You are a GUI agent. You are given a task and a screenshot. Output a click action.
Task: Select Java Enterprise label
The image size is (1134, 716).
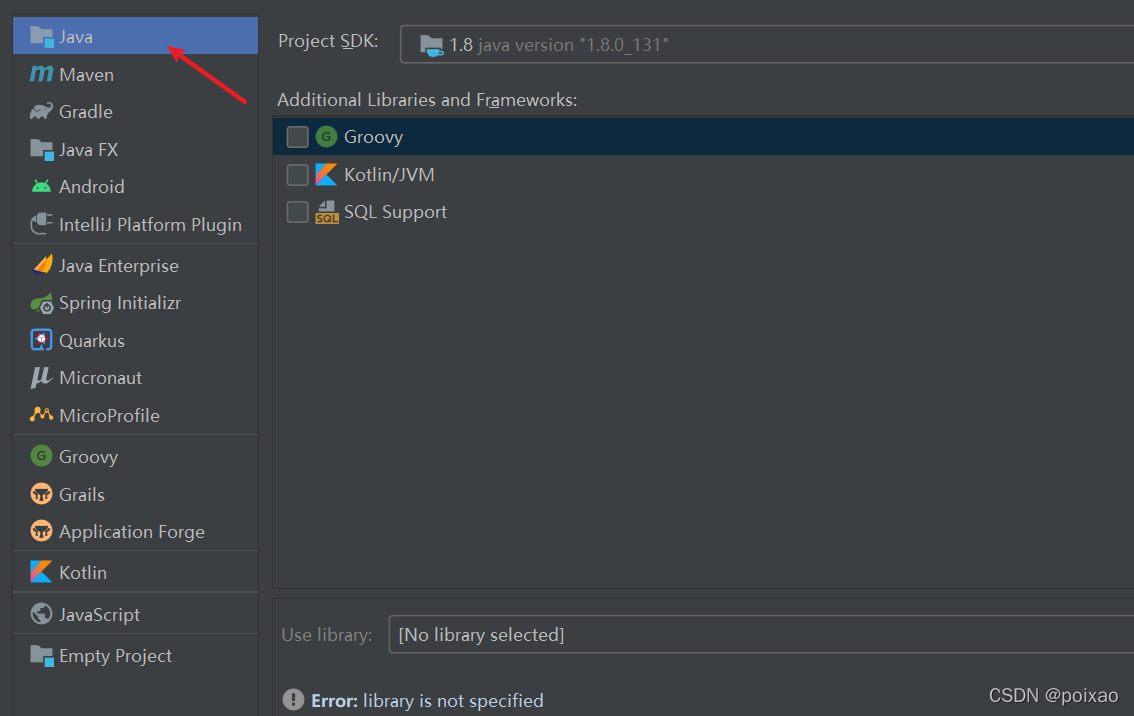click(119, 265)
